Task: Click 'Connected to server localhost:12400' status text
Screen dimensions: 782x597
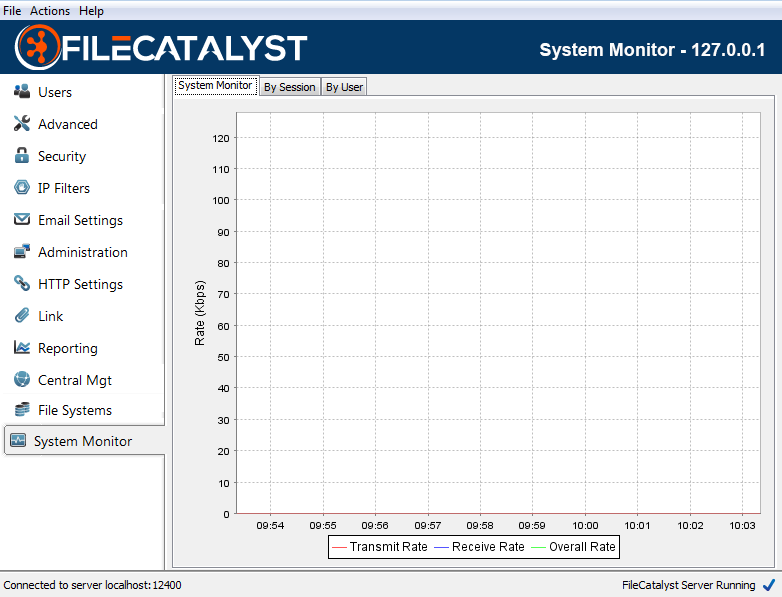Action: point(92,585)
